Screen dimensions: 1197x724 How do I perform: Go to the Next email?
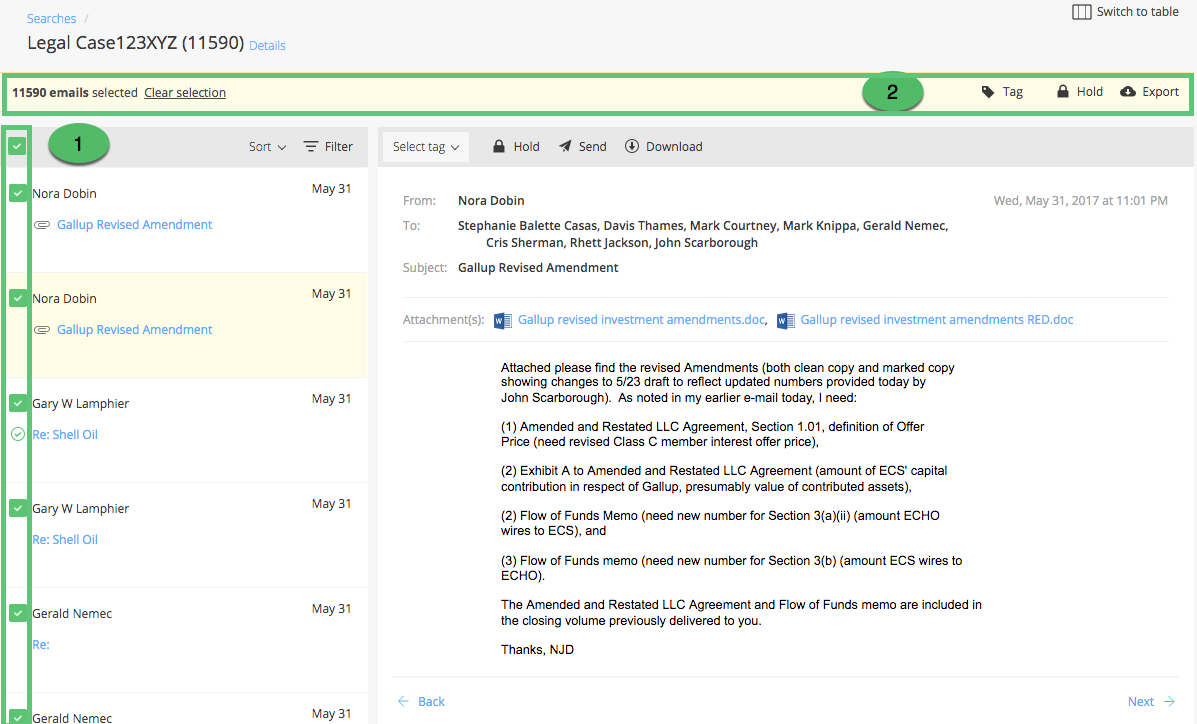click(x=1151, y=702)
